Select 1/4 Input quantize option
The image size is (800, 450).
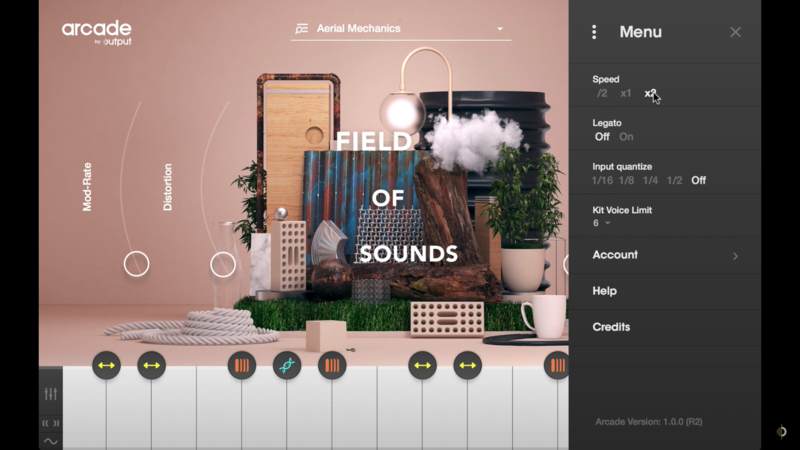point(650,181)
